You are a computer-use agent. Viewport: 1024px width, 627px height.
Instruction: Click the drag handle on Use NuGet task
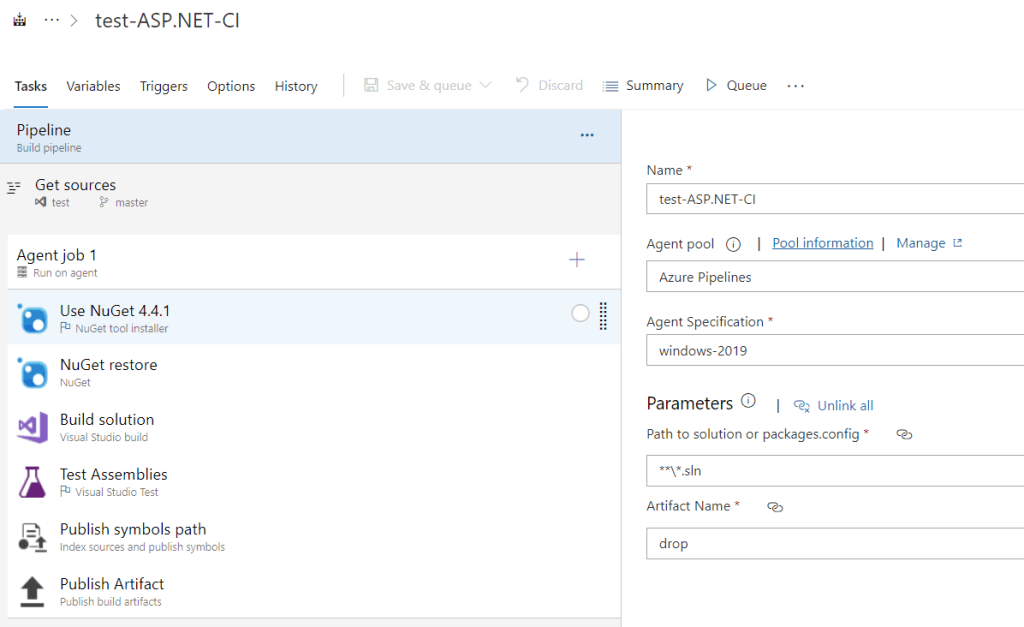(603, 316)
